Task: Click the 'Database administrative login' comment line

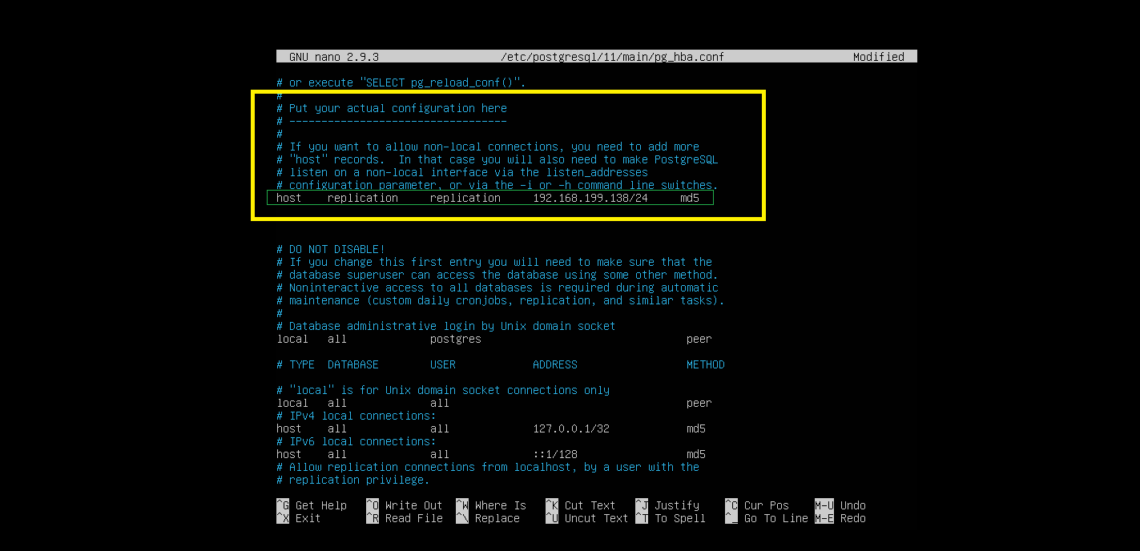Action: coord(446,326)
